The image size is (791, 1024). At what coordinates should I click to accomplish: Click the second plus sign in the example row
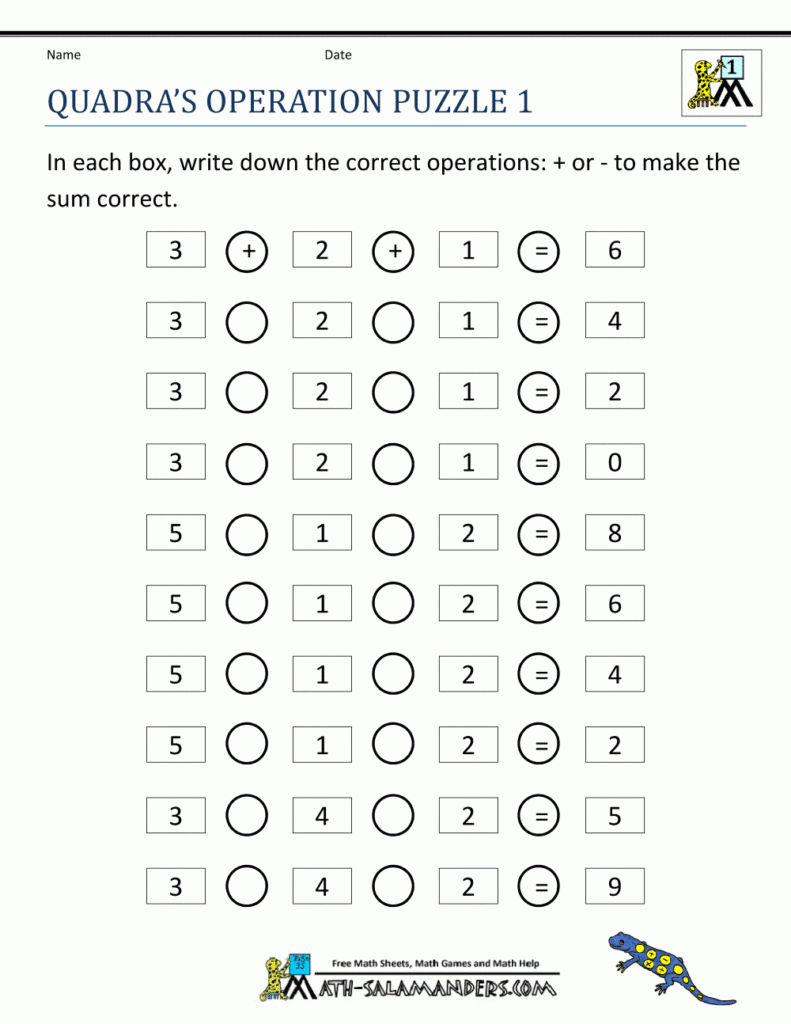[x=394, y=250]
